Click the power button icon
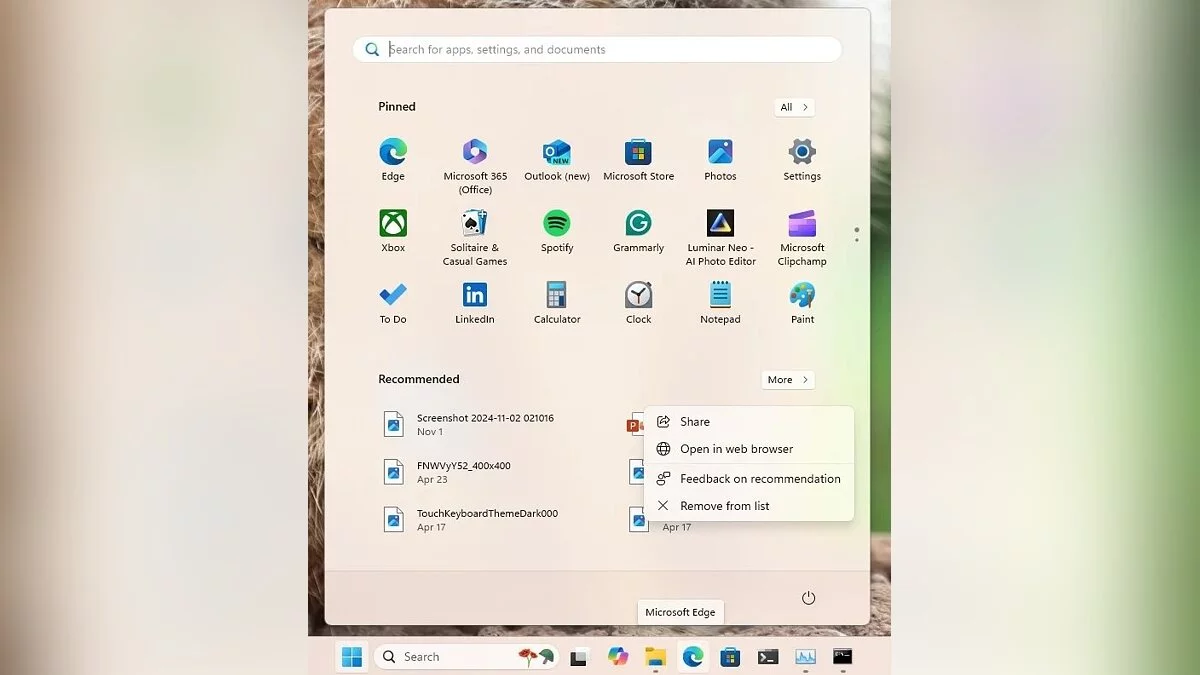 tap(808, 598)
